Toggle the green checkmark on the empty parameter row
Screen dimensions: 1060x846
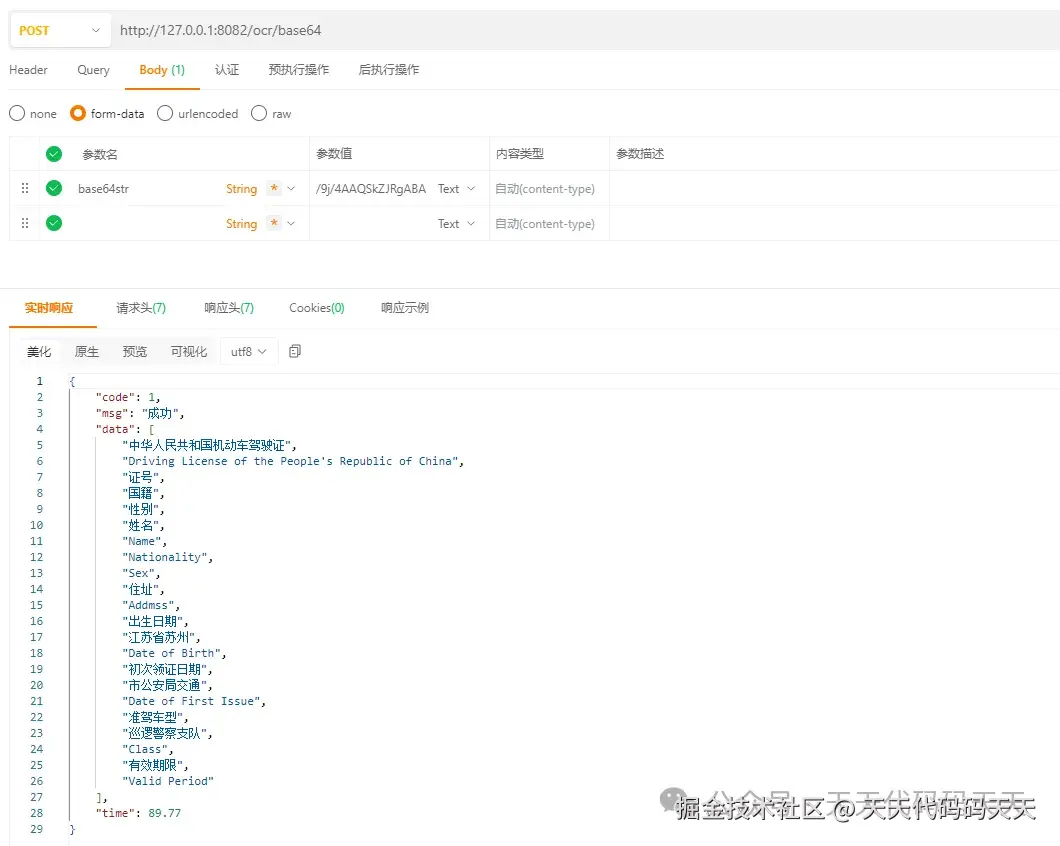pos(53,223)
